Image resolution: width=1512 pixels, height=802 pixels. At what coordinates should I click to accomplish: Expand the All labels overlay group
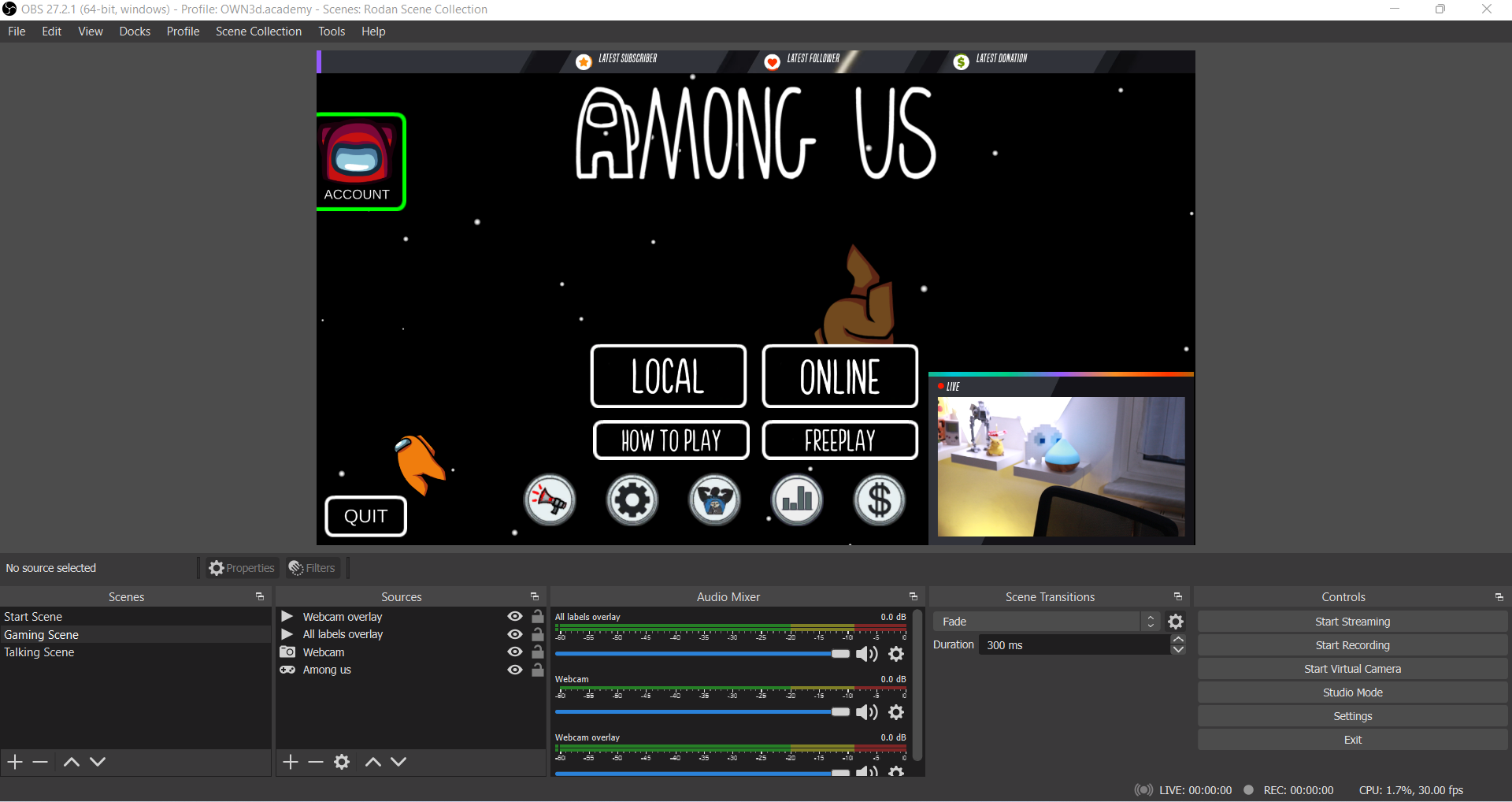point(287,634)
